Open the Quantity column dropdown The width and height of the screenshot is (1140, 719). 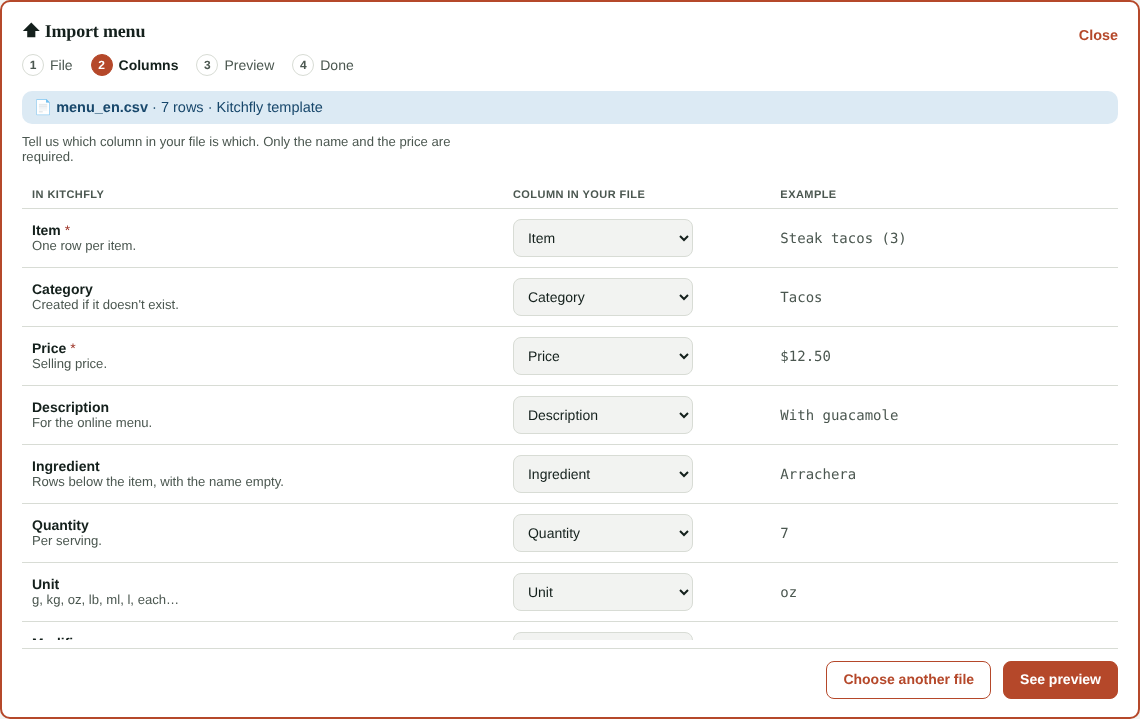603,533
